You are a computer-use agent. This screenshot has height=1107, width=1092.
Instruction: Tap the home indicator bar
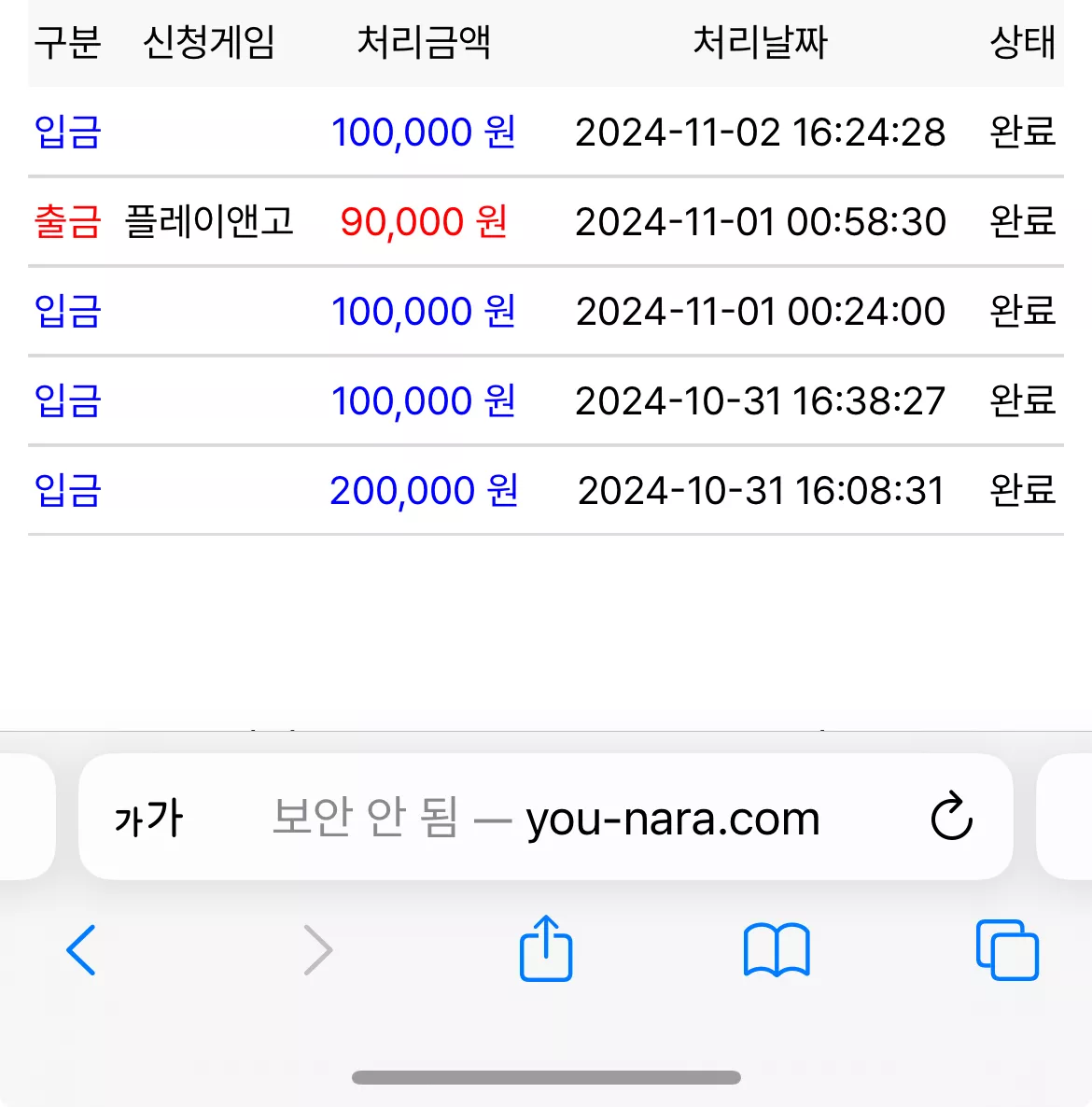(x=546, y=1077)
